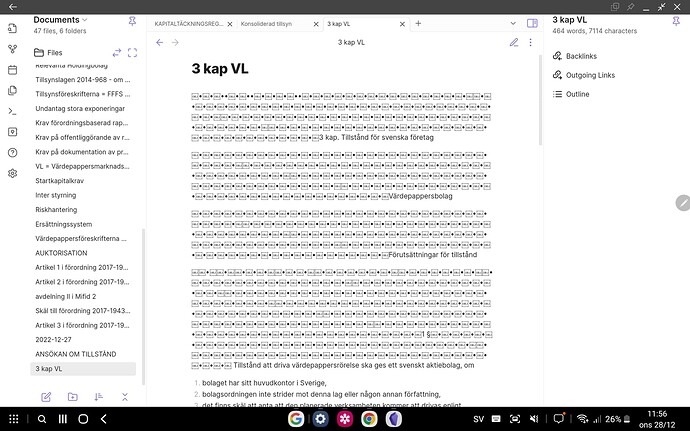690x431 pixels.
Task: Launch Chrome from the taskbar
Action: coord(369,418)
